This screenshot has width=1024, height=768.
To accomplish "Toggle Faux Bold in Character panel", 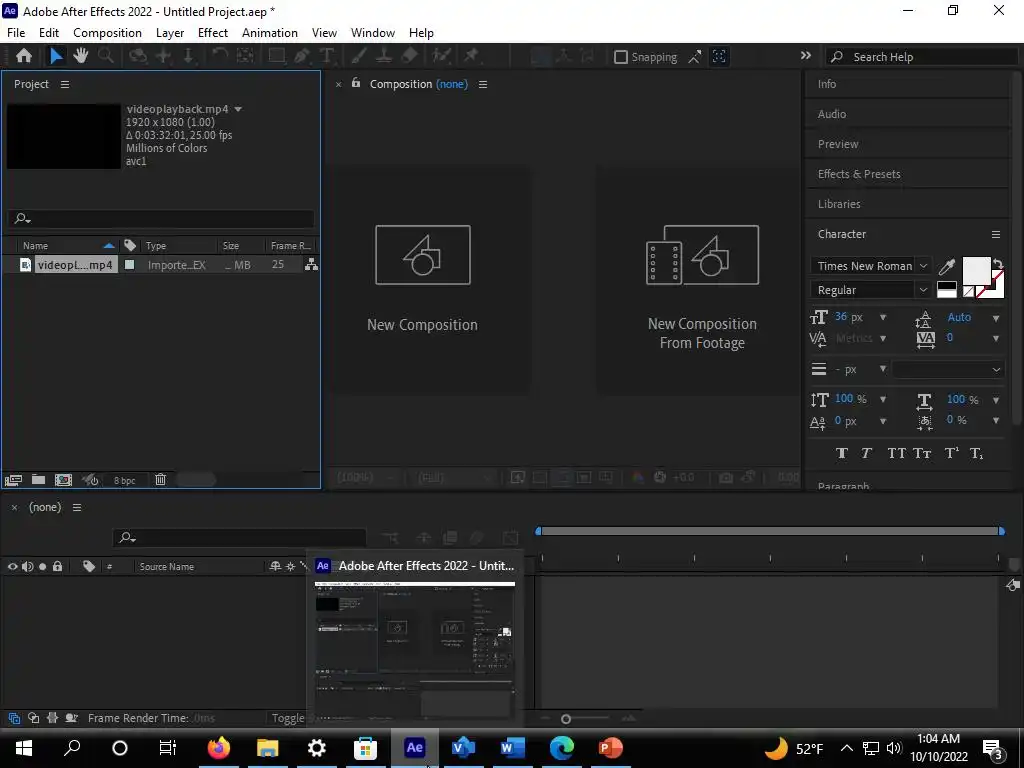I will pos(842,453).
